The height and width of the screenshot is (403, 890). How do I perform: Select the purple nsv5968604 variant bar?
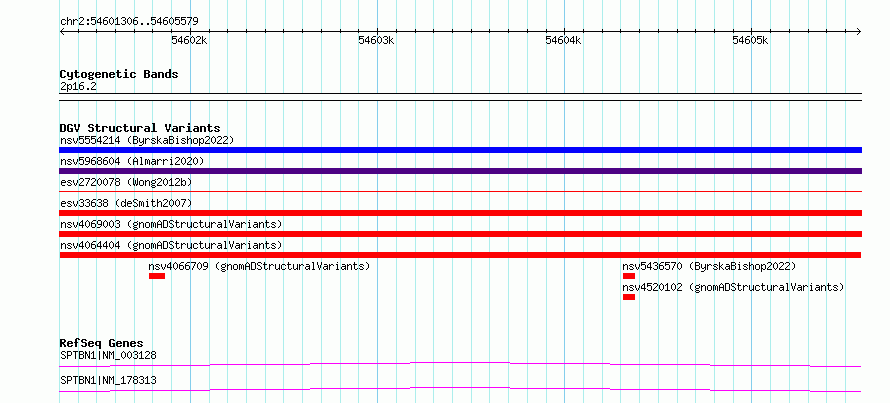[x=460, y=171]
